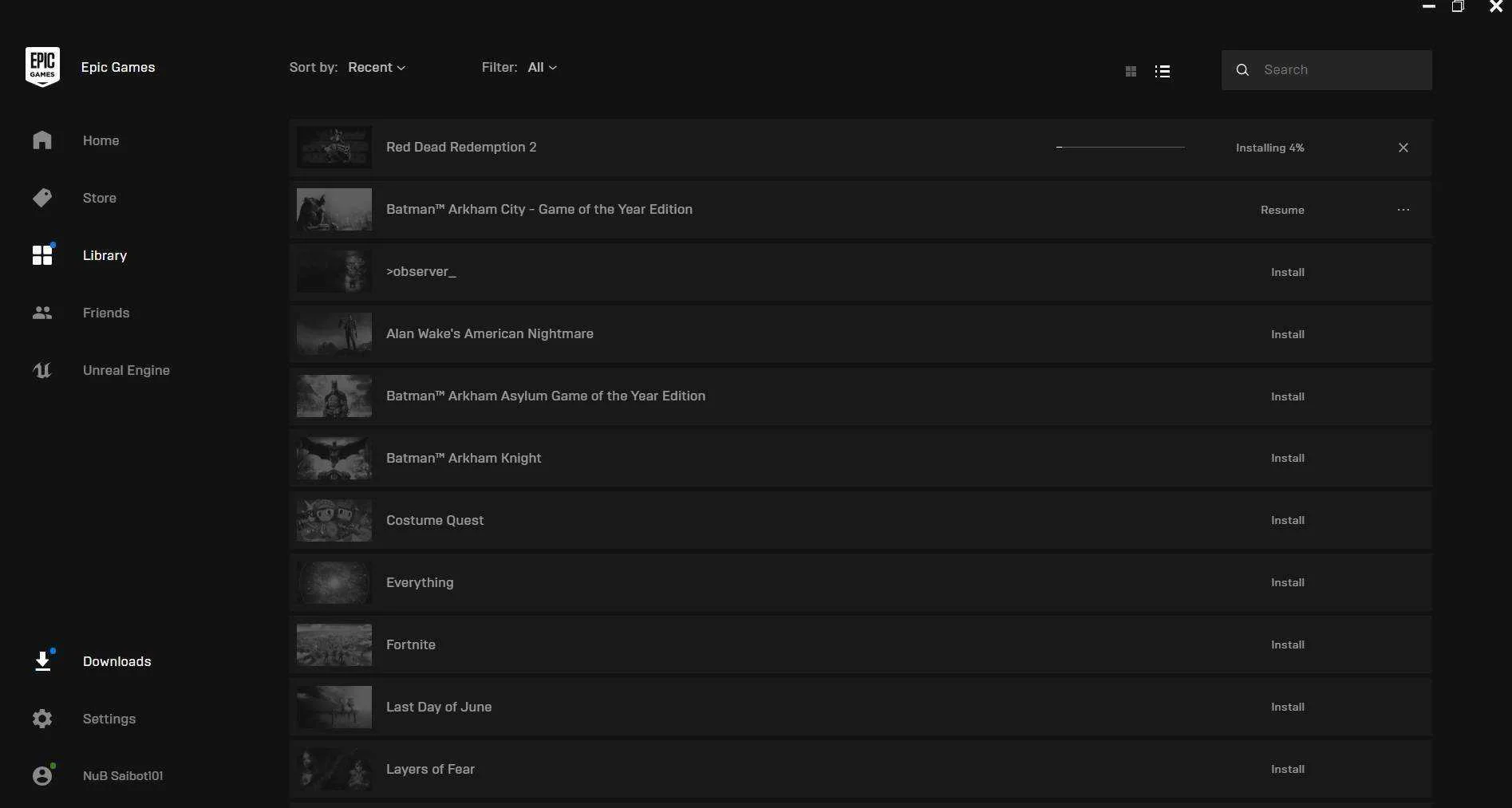Select the Unreal Engine menu label
This screenshot has height=808, width=1512.
coord(126,370)
